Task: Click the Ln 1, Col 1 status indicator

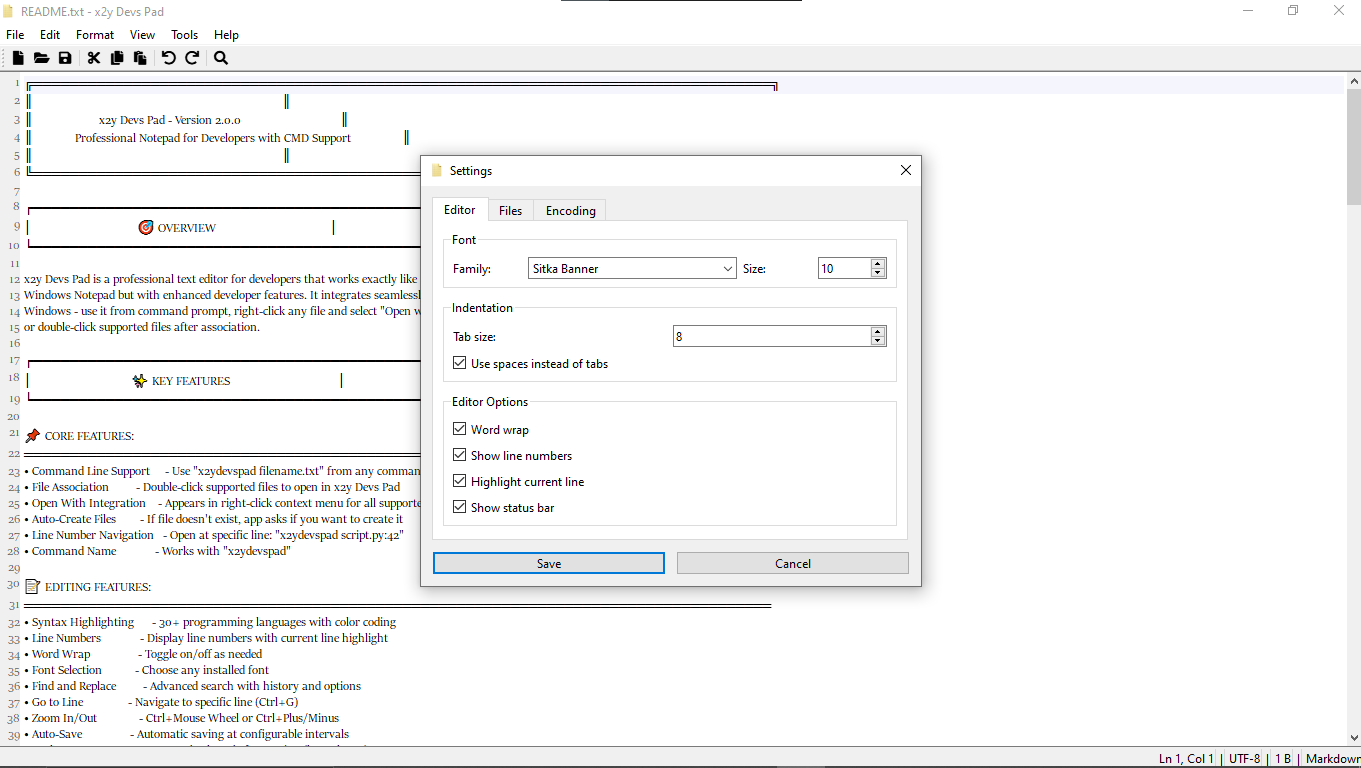Action: coord(1187,759)
